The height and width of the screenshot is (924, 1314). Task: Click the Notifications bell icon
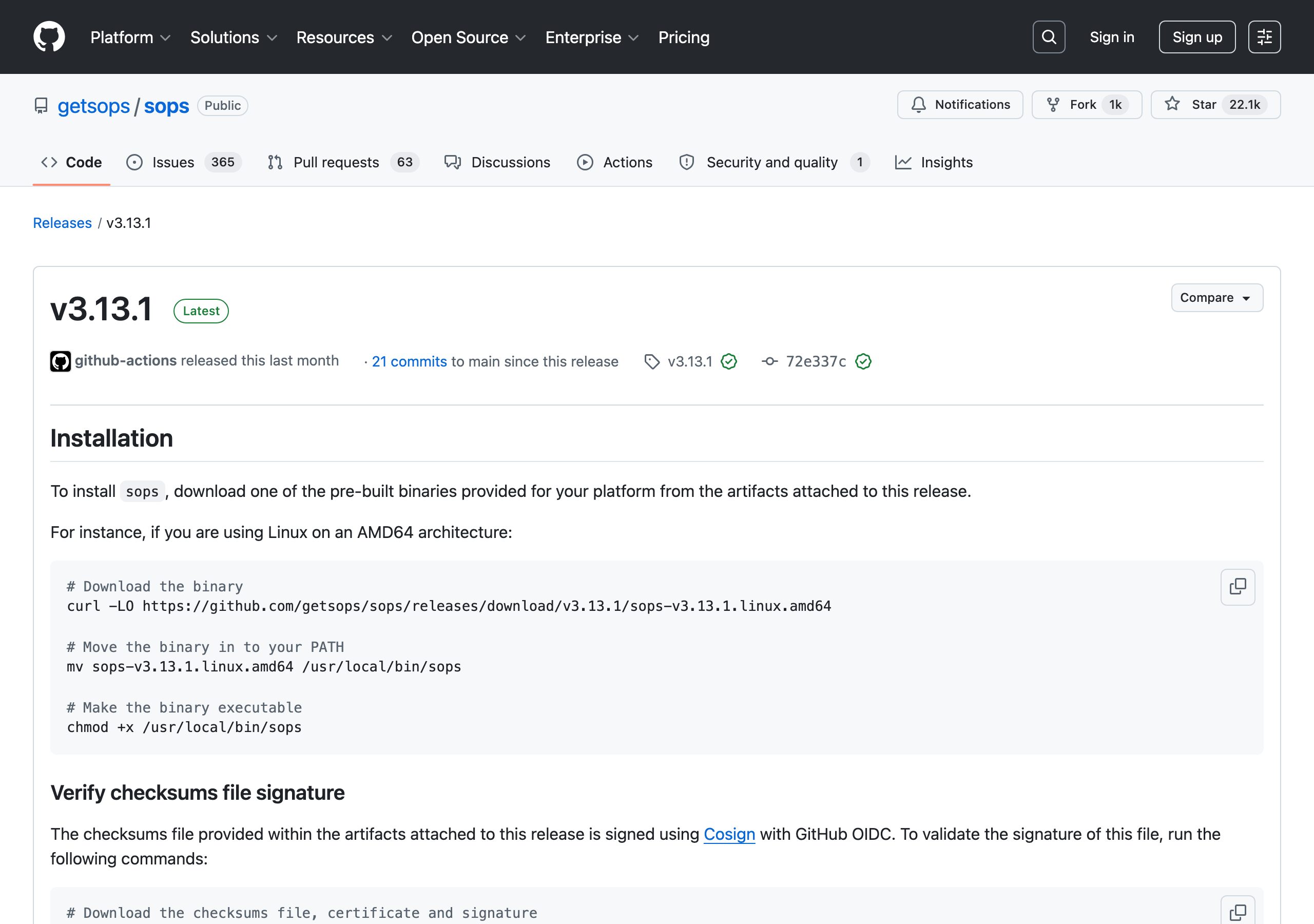(x=919, y=105)
